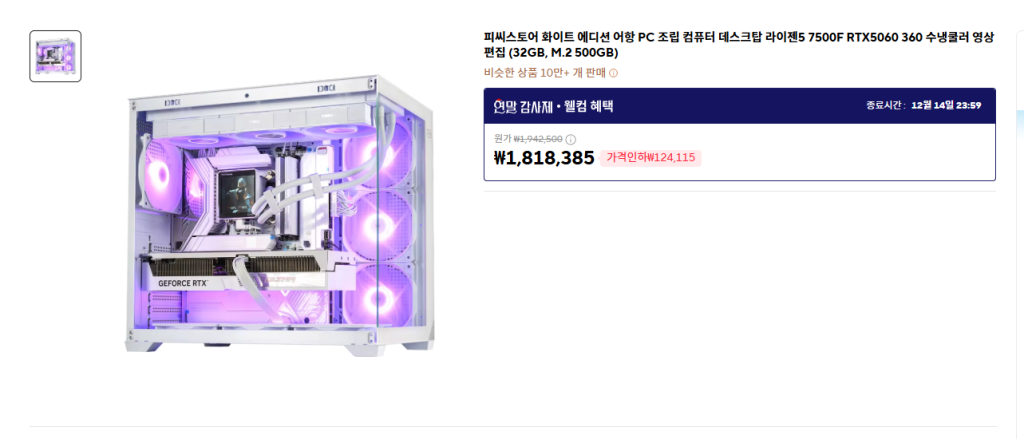1024x439 pixels.
Task: Click the GEFORCE RTX label on graphics card
Action: tap(183, 284)
